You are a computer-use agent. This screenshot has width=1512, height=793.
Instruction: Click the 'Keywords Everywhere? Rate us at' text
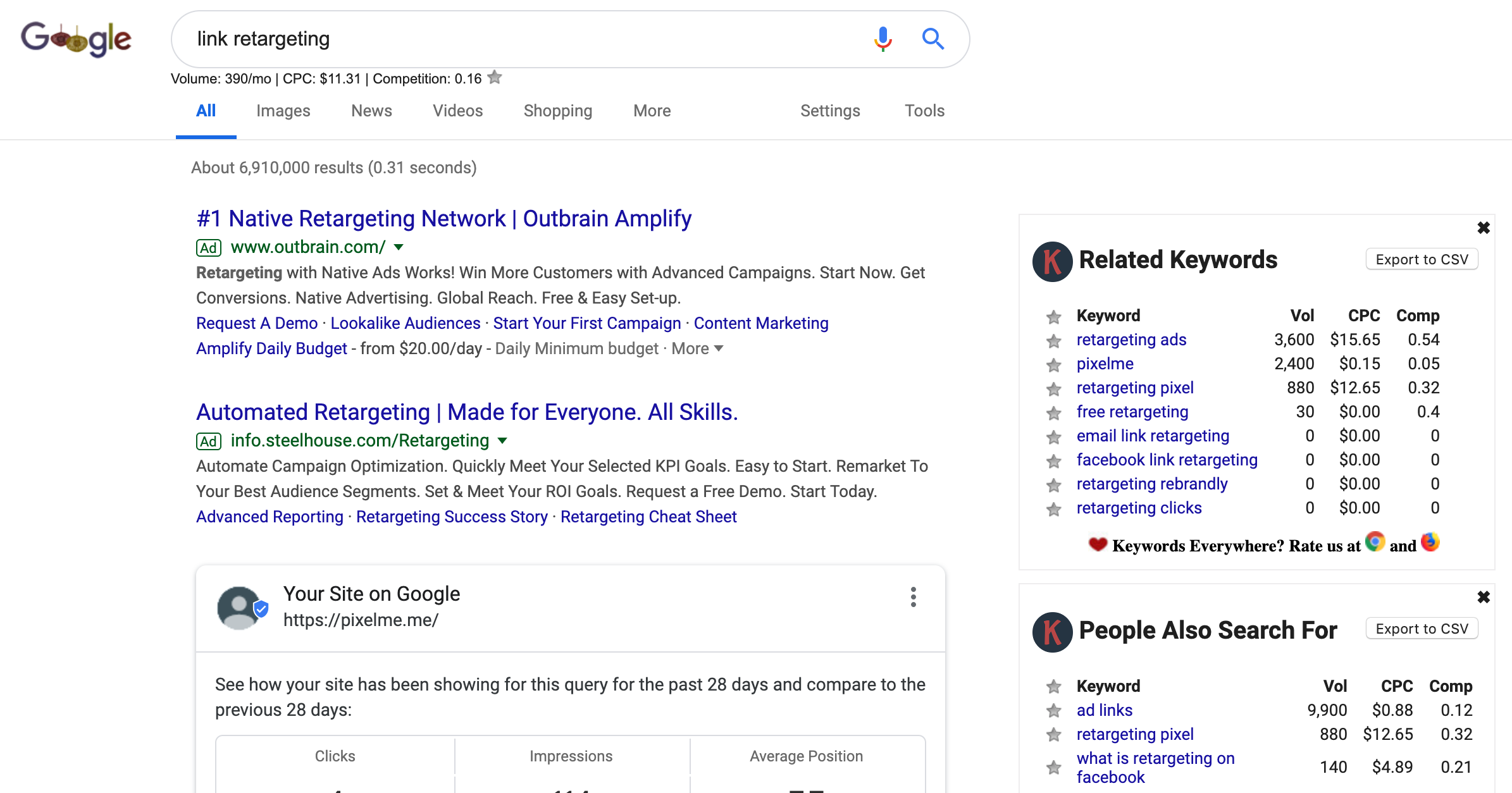(x=1236, y=546)
